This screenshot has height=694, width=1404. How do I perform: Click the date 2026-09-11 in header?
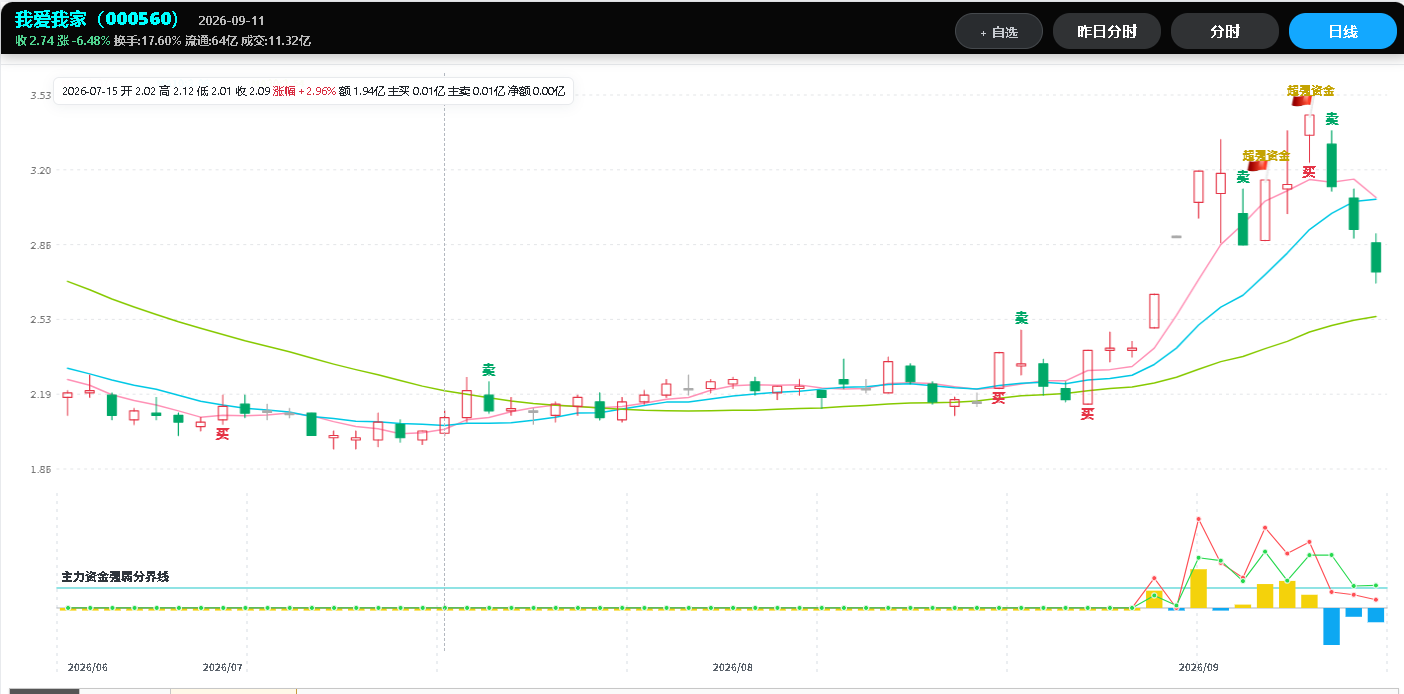tap(232, 20)
